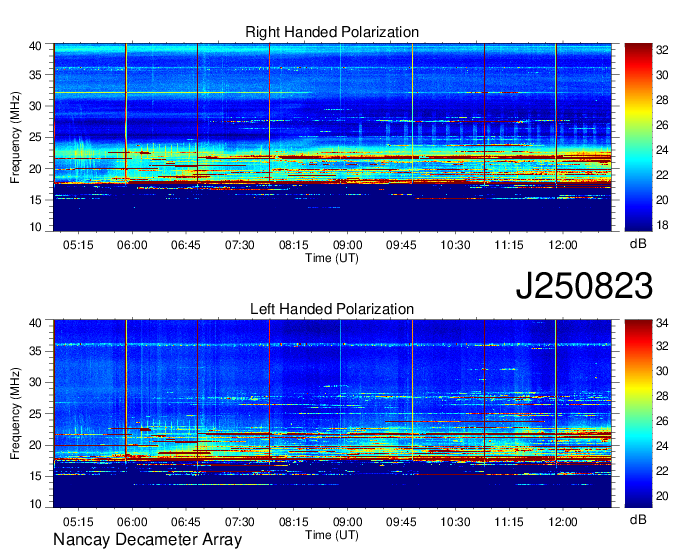This screenshot has height=552, width=680.
Task: Click the lower plot's dB color scale bar
Action: coord(638,414)
